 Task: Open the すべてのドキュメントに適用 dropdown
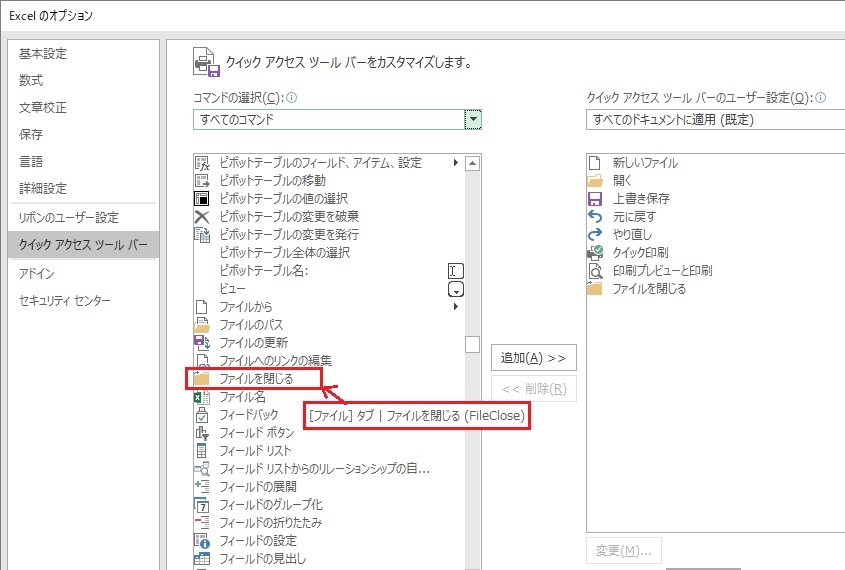pyautogui.click(x=716, y=120)
